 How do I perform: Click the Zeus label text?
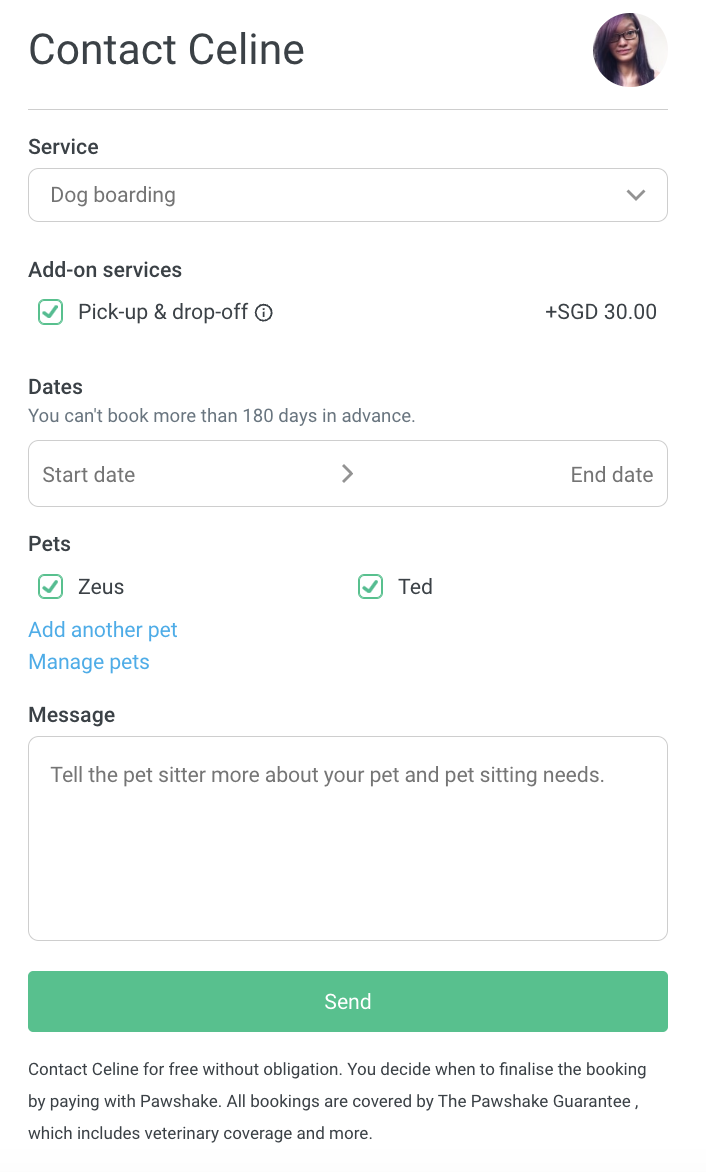click(101, 587)
